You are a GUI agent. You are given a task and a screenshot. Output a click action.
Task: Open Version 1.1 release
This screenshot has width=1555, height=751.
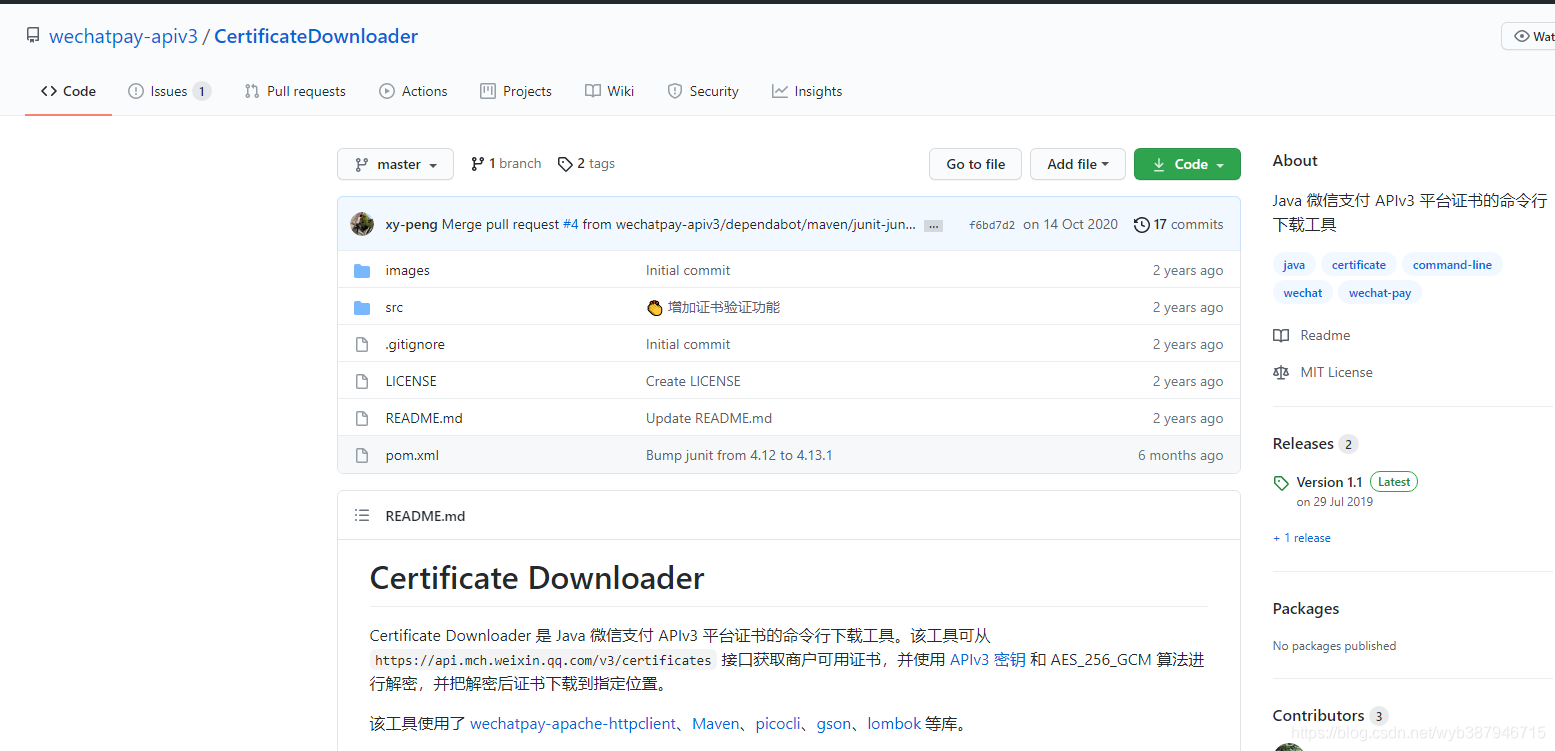pyautogui.click(x=1329, y=482)
